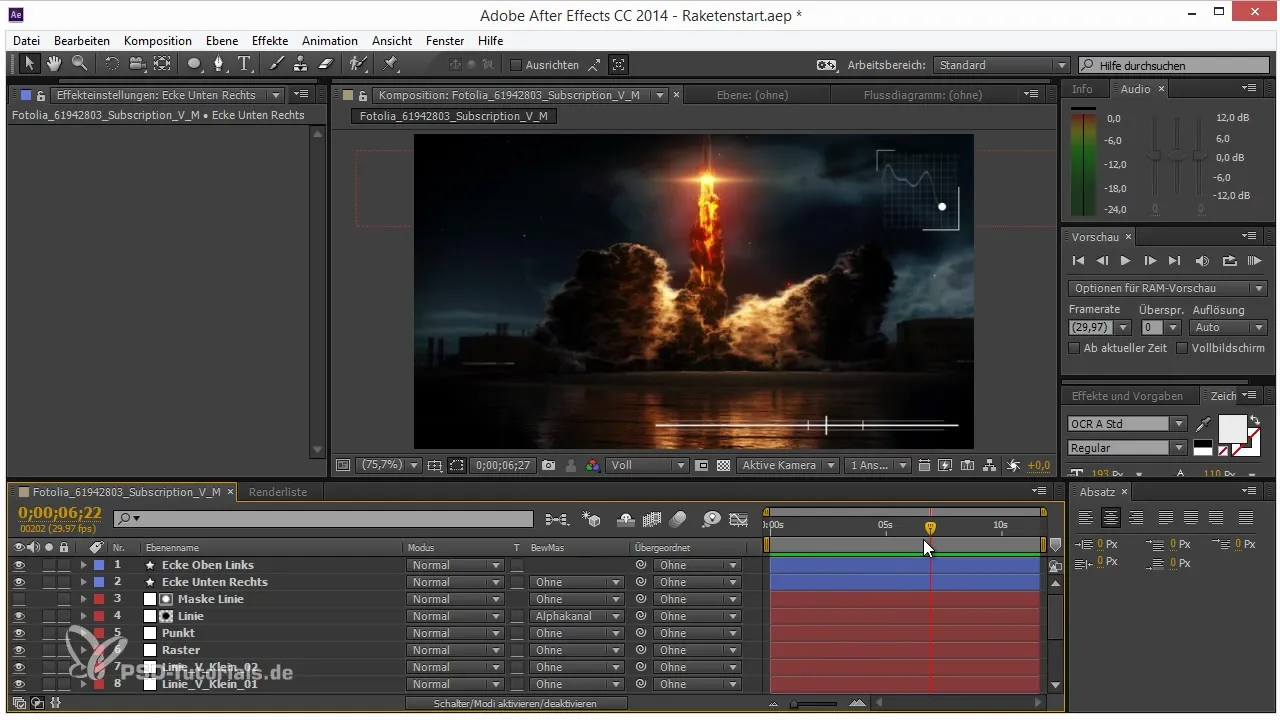Click the current time indicator marker
This screenshot has height=720, width=1280.
(x=930, y=527)
